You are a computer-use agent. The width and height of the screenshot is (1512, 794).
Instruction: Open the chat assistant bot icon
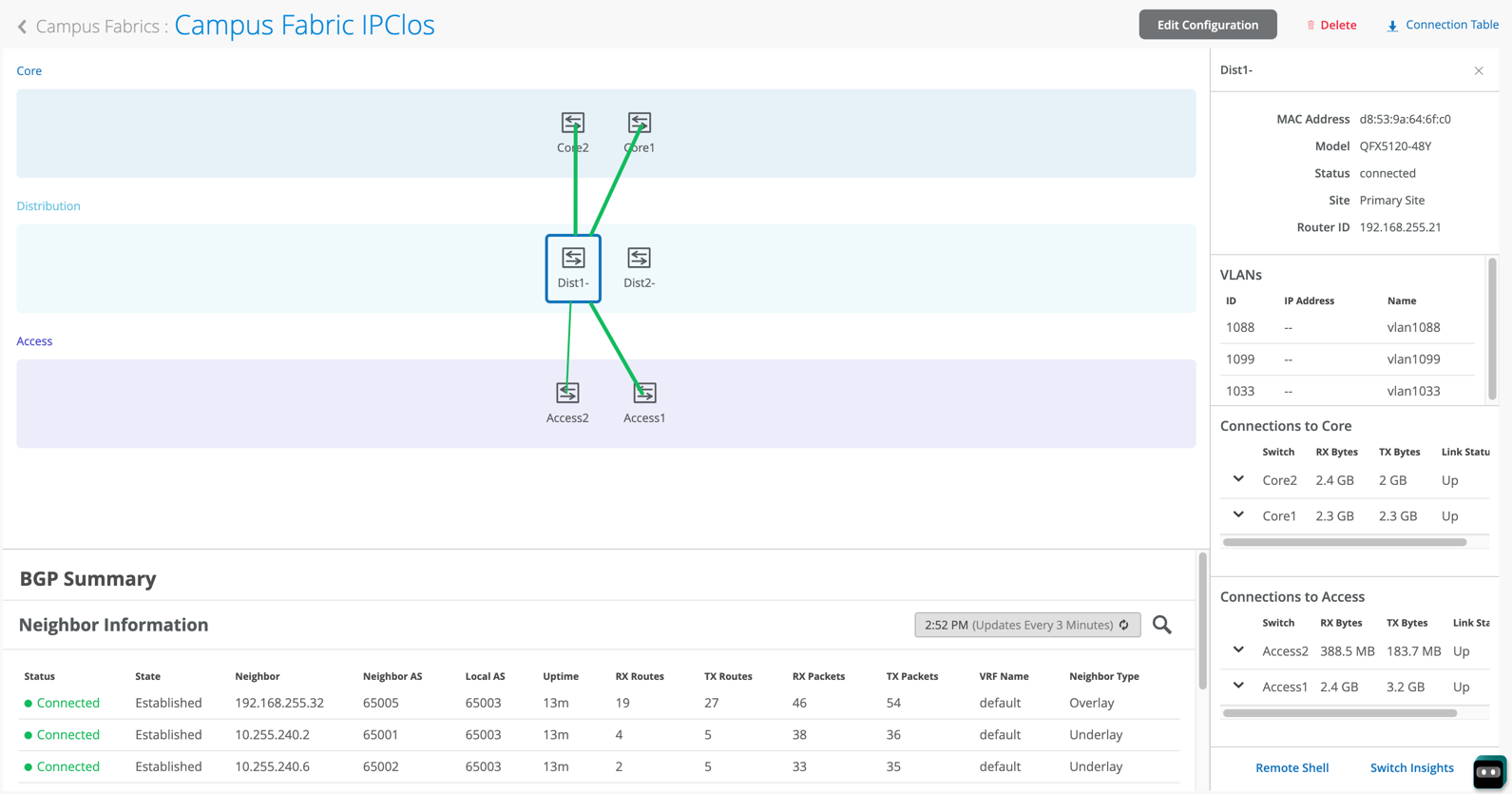1488,772
